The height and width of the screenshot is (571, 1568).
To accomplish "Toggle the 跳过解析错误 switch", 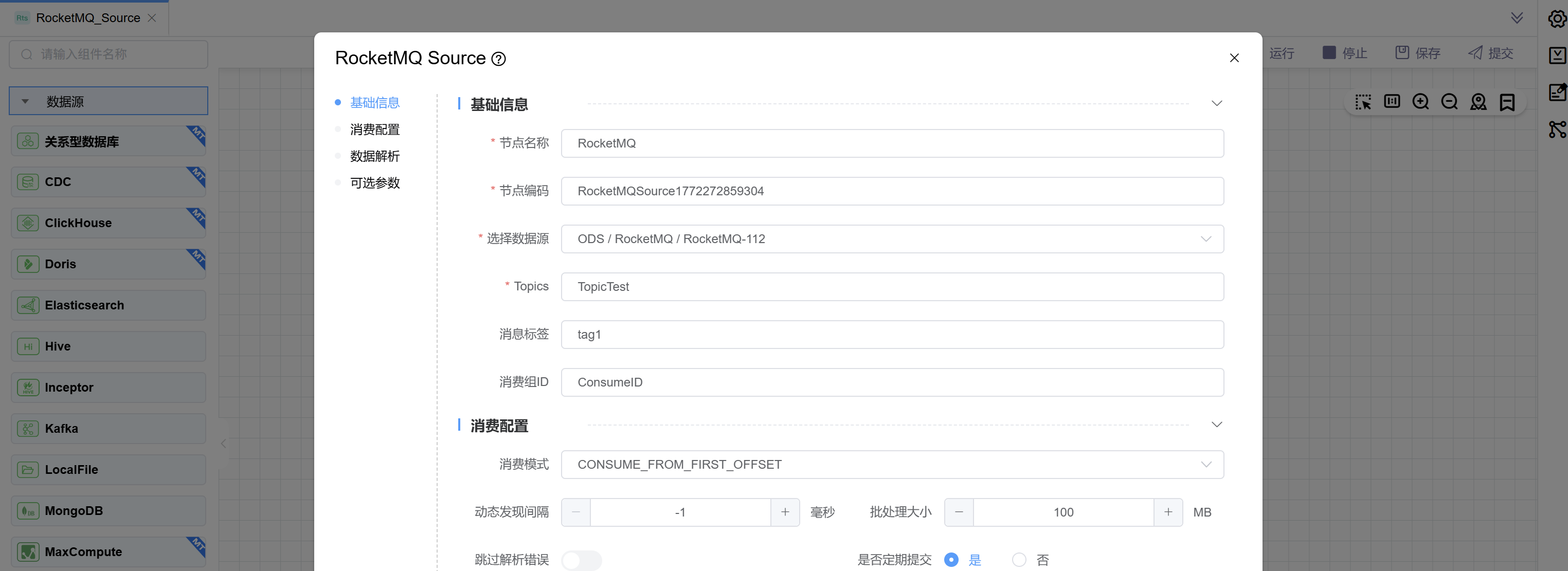I will tap(581, 560).
